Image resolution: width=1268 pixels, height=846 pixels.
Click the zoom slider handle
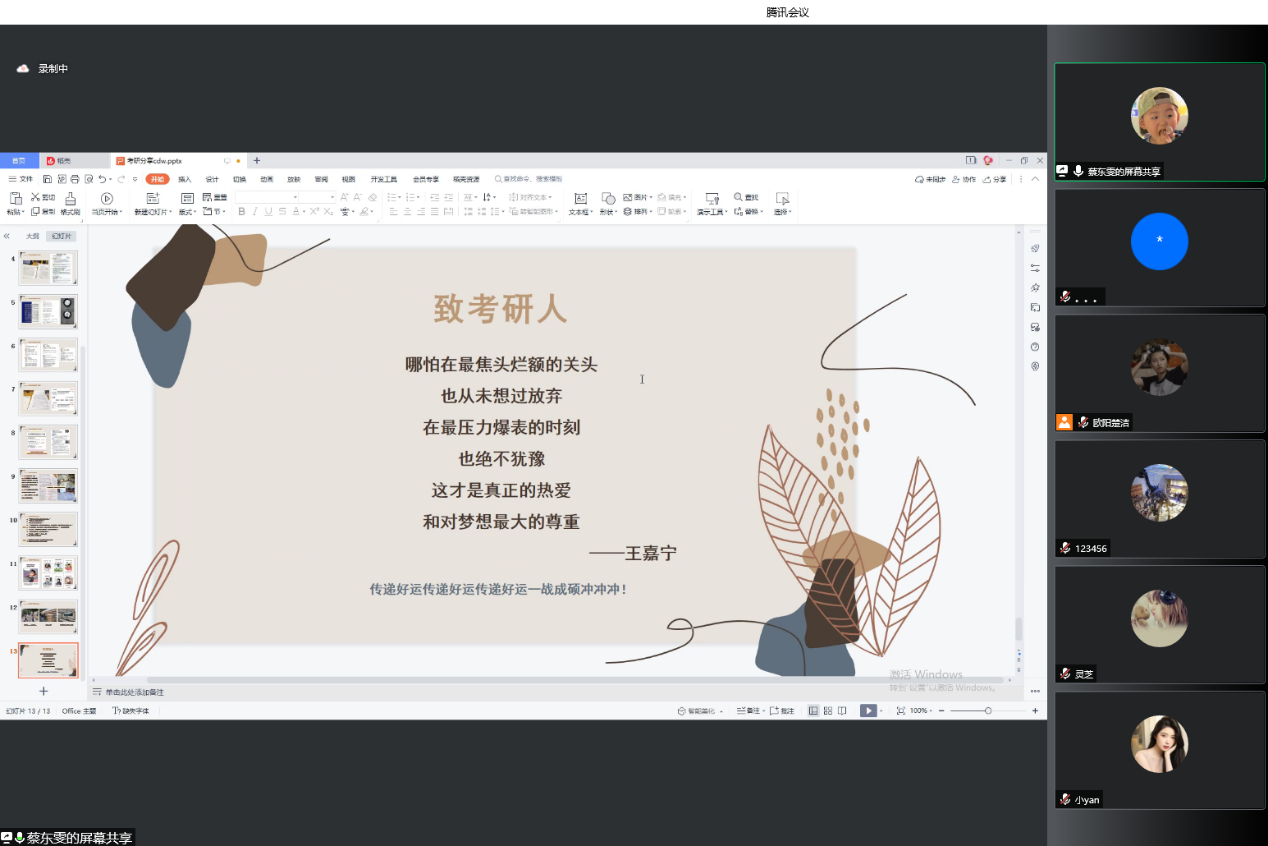pos(988,711)
